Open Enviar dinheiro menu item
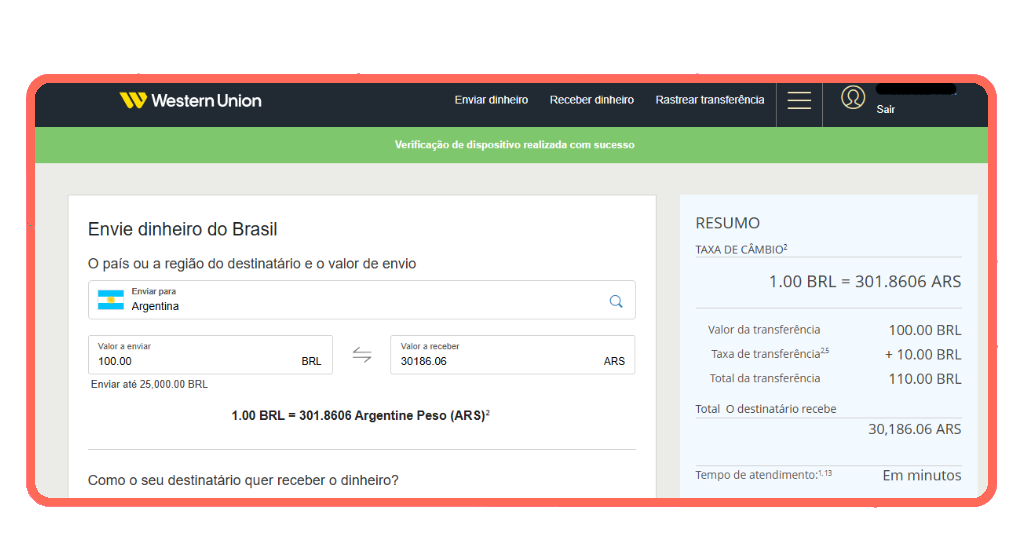 point(491,100)
